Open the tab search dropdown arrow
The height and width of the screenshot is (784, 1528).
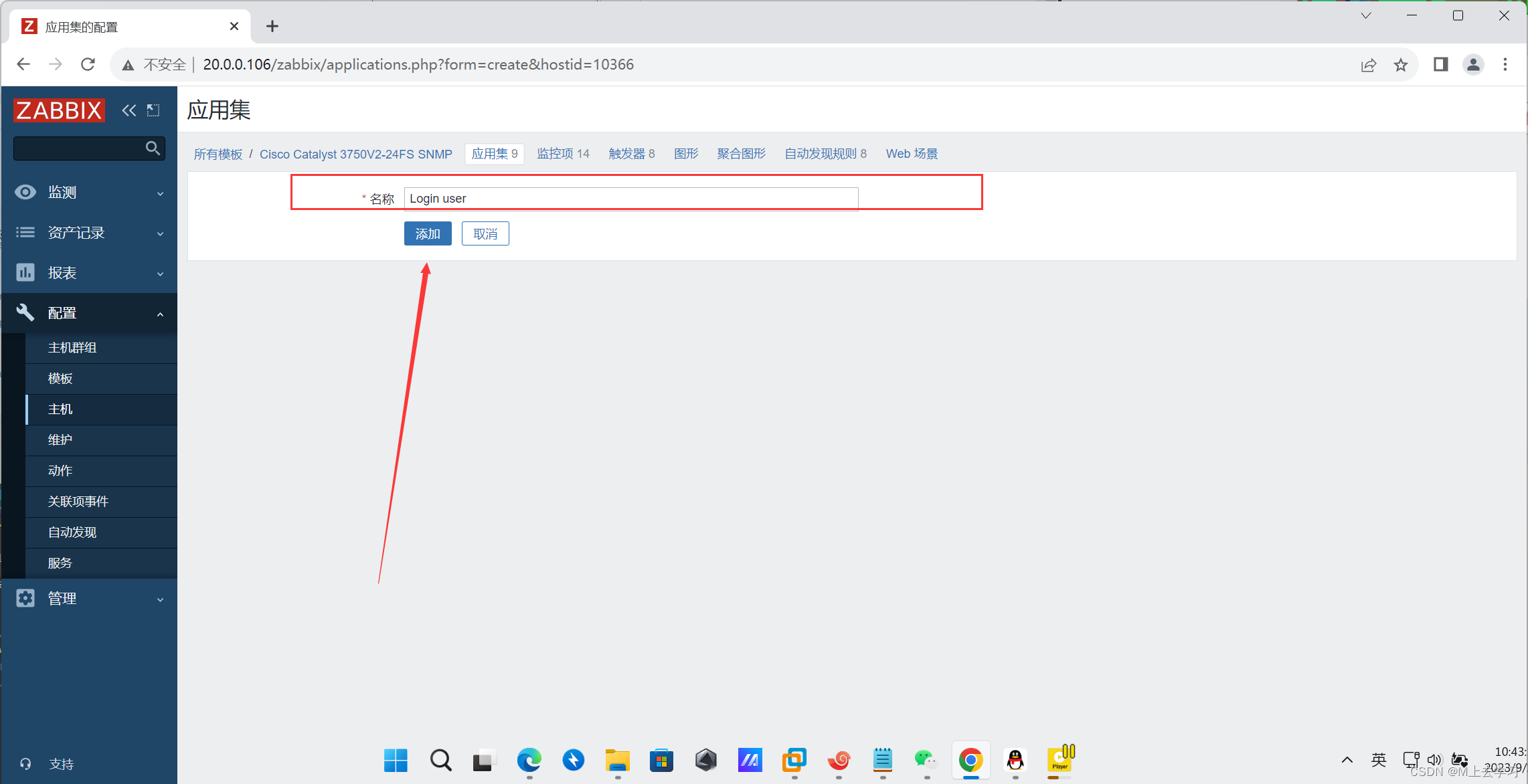pos(1366,15)
